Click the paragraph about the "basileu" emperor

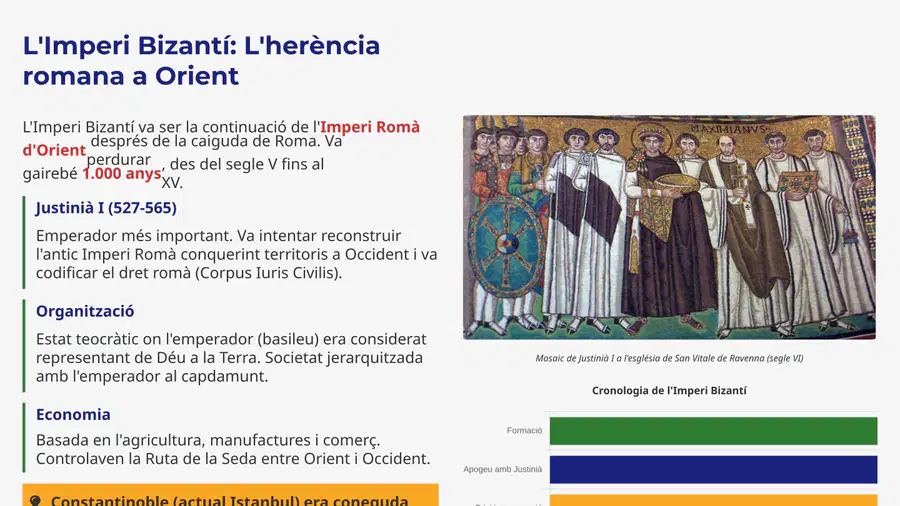[231, 357]
